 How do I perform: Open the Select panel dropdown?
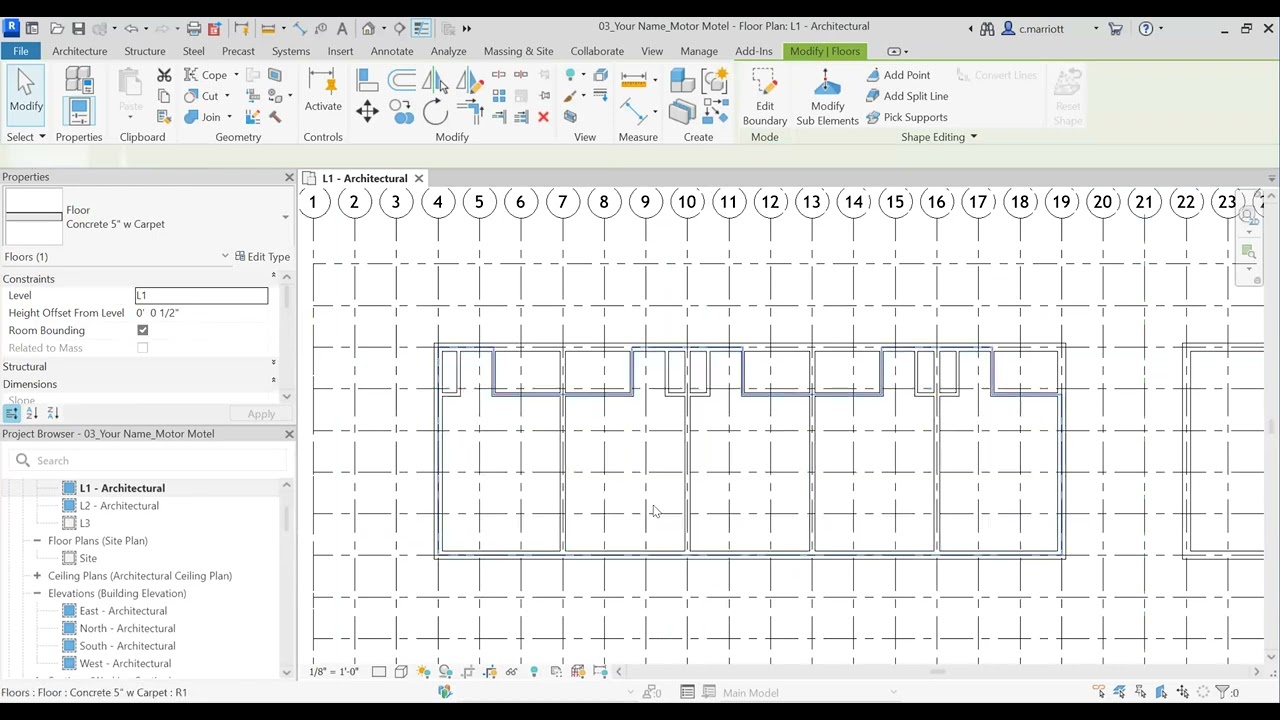pyautogui.click(x=26, y=137)
